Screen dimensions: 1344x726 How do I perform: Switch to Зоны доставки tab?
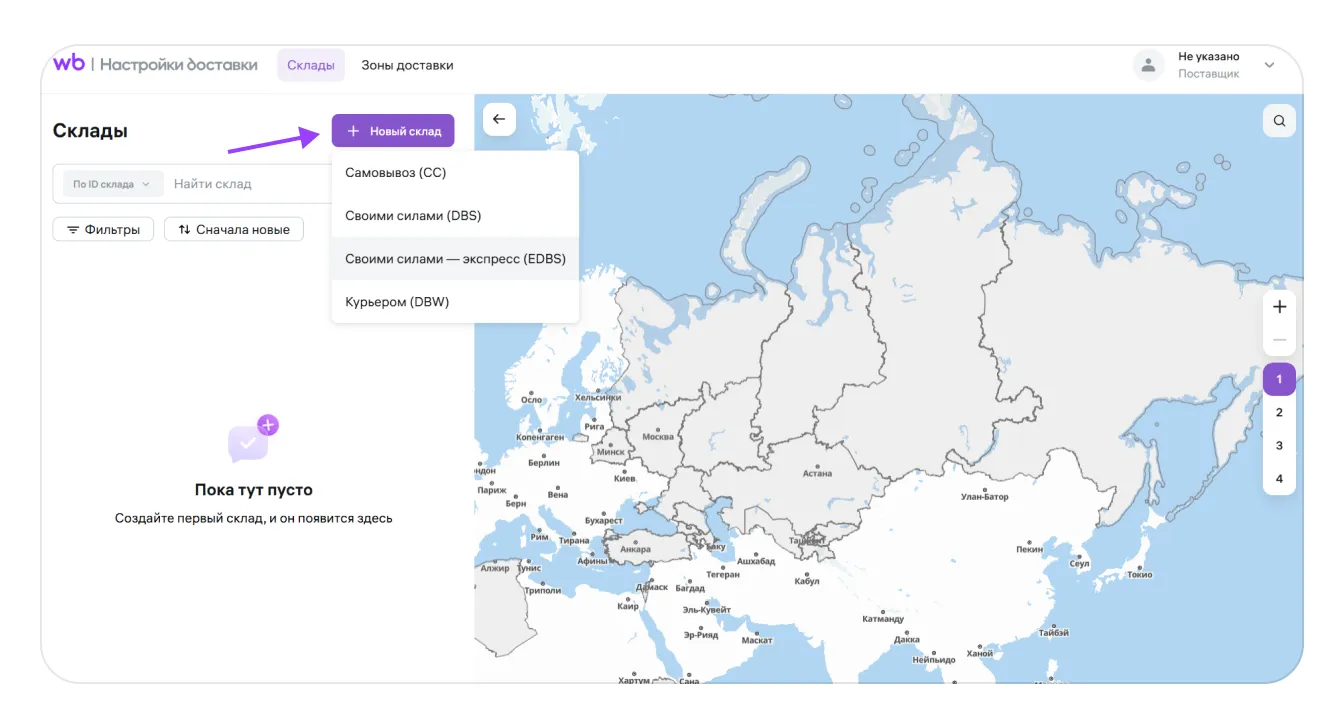click(x=407, y=65)
